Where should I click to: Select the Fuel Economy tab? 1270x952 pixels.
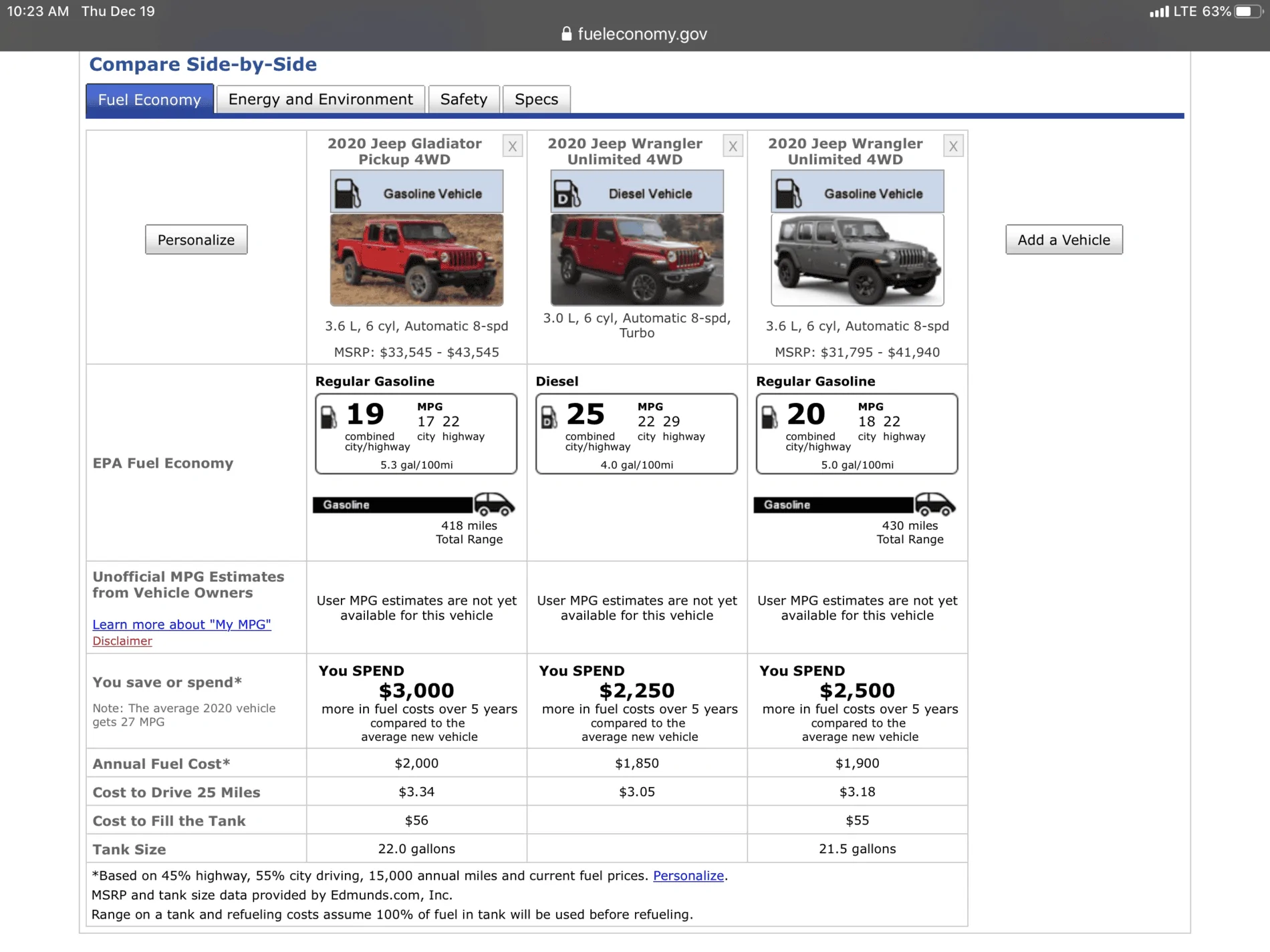coord(150,100)
